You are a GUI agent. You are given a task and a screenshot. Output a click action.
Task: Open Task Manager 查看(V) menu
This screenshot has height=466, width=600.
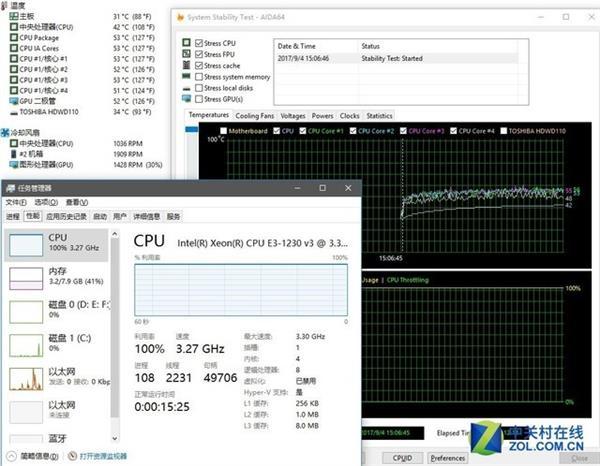click(x=77, y=202)
